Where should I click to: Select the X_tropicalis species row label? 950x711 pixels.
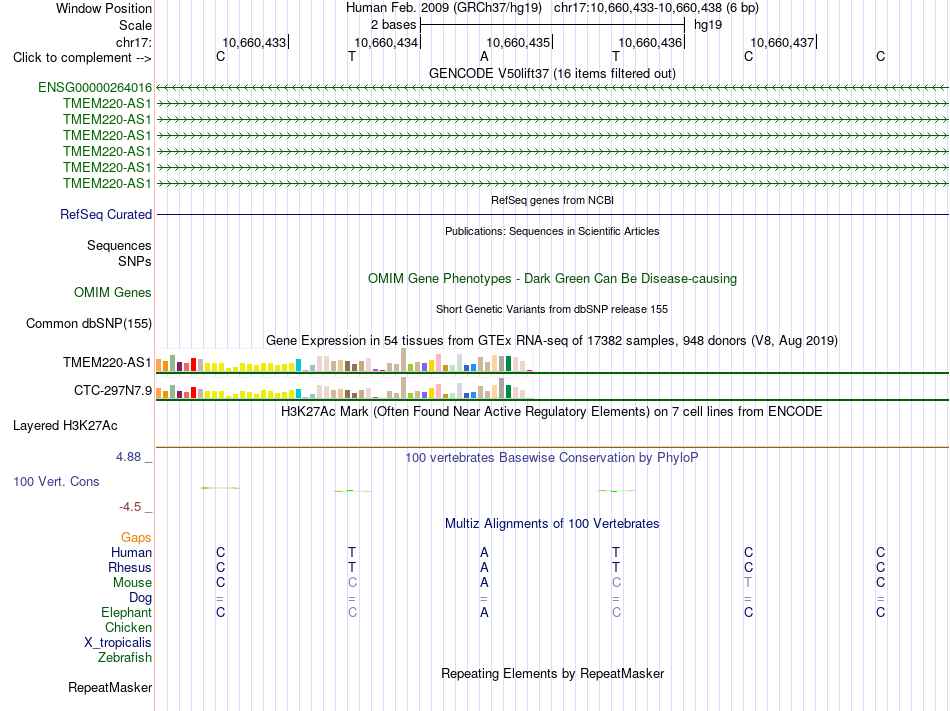118,643
